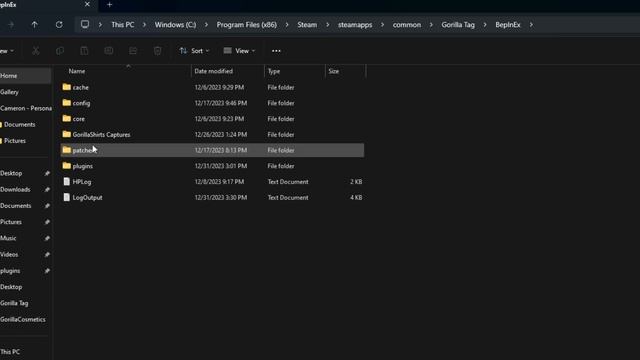Click the LogOutput text document icon

(x=67, y=197)
